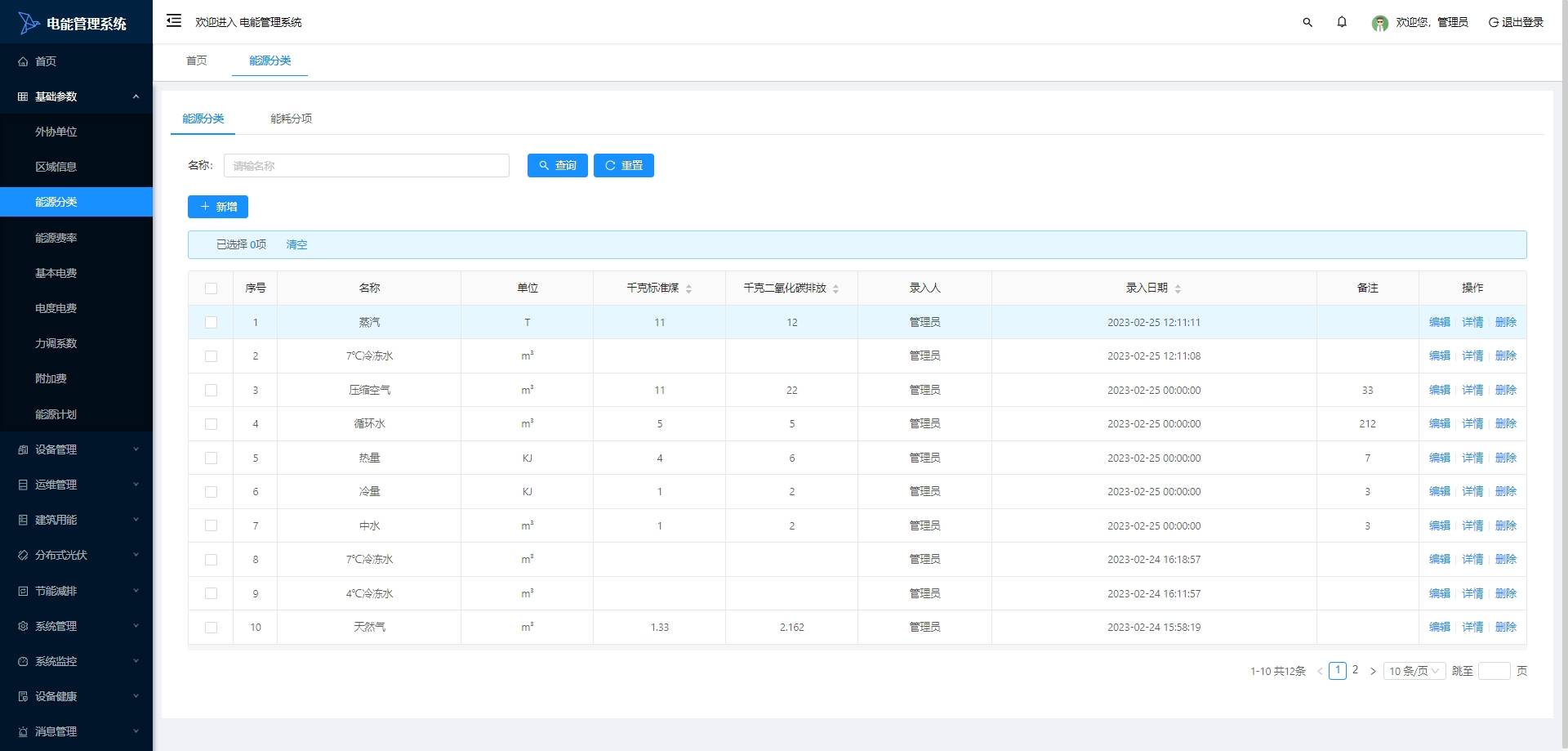Open the 能源费率 sidebar item
The width and height of the screenshot is (1568, 751).
(76, 238)
